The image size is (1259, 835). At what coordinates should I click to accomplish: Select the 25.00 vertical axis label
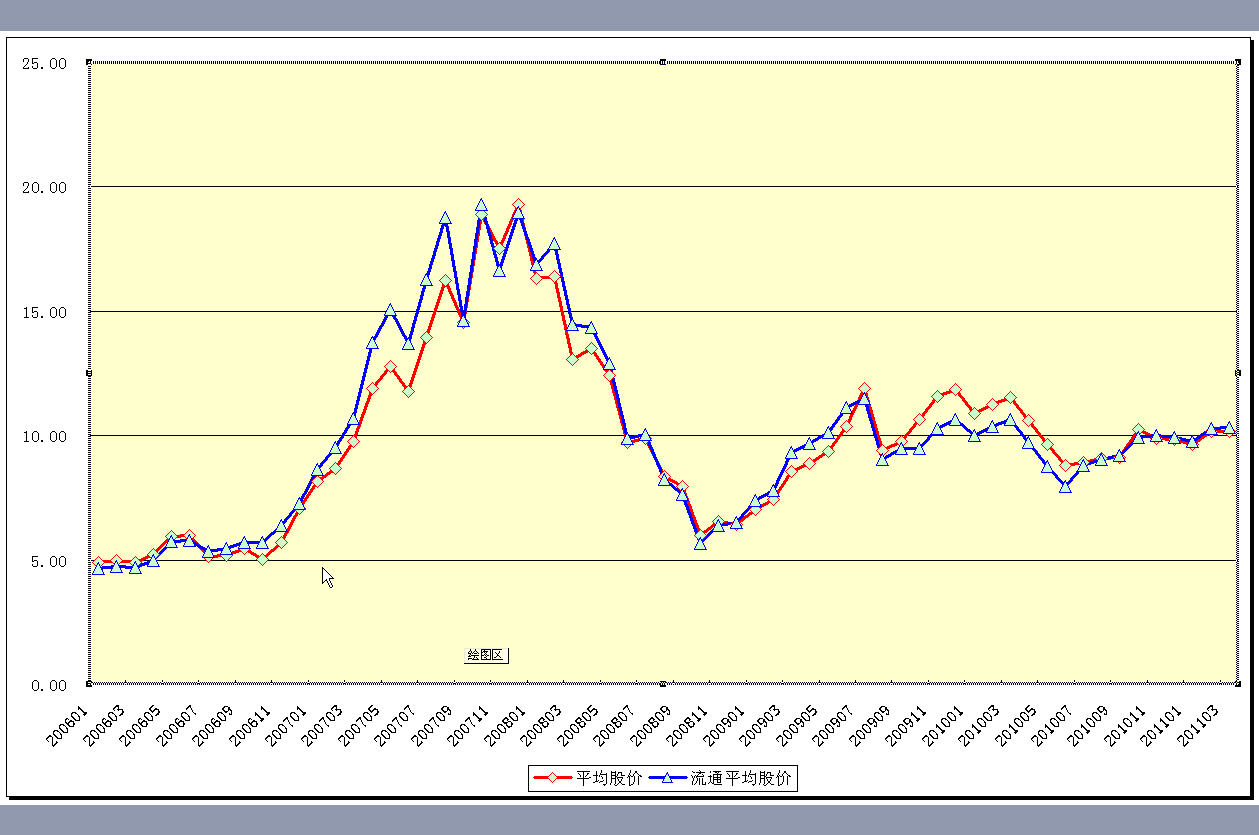coord(44,63)
